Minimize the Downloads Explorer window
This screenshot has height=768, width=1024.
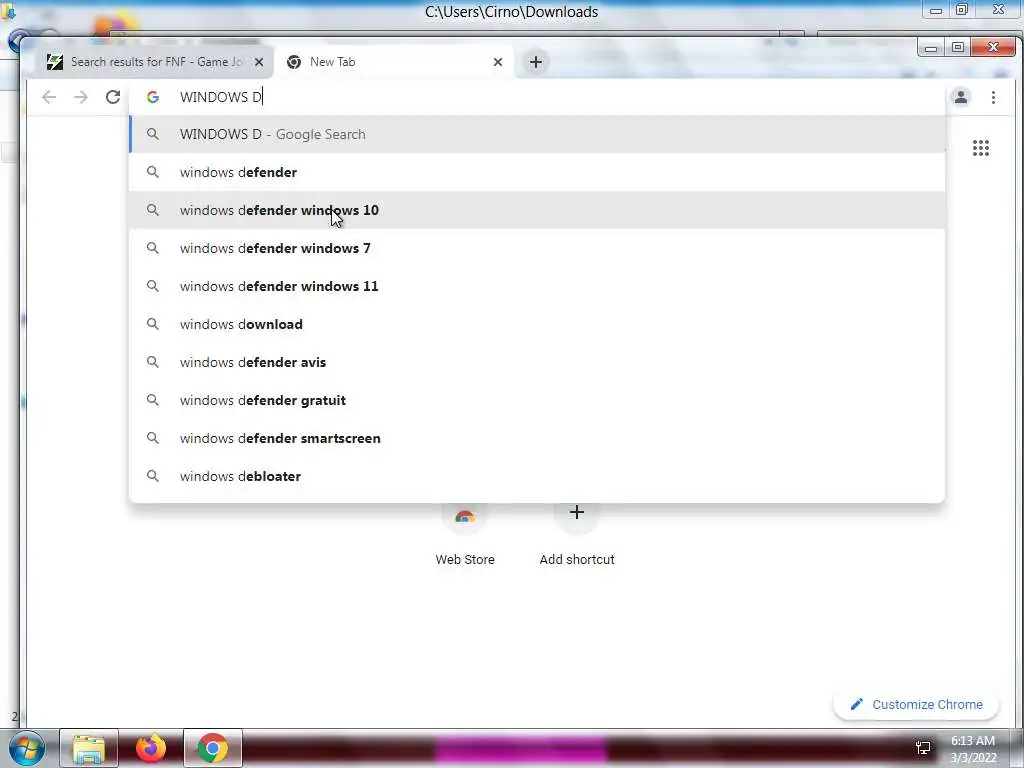pyautogui.click(x=935, y=10)
